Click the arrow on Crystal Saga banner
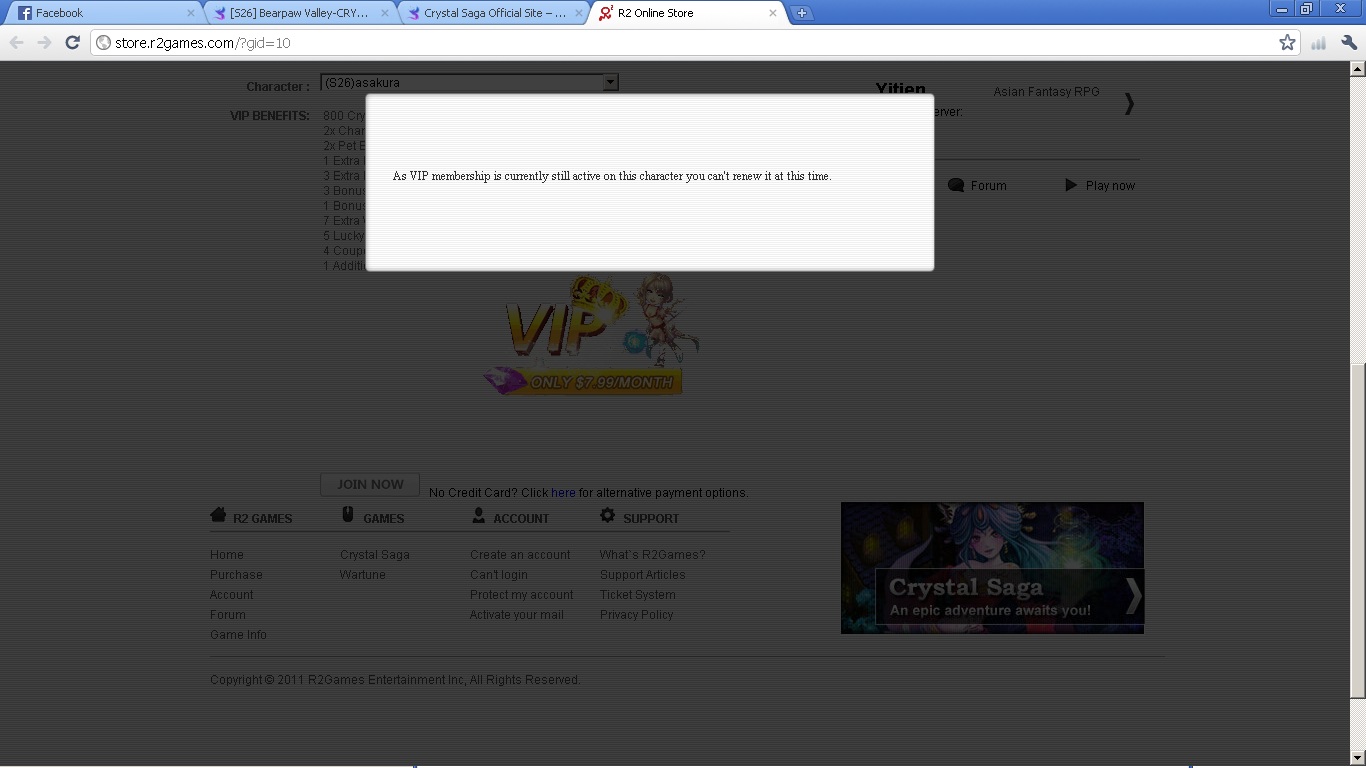This screenshot has width=1366, height=768. click(x=1133, y=596)
